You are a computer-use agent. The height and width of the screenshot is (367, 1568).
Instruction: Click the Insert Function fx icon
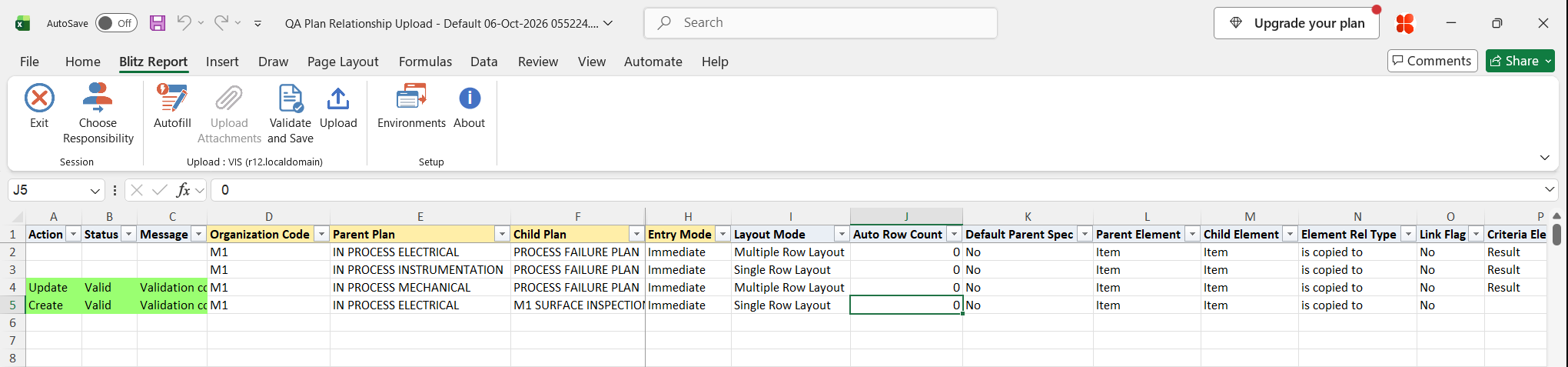183,190
